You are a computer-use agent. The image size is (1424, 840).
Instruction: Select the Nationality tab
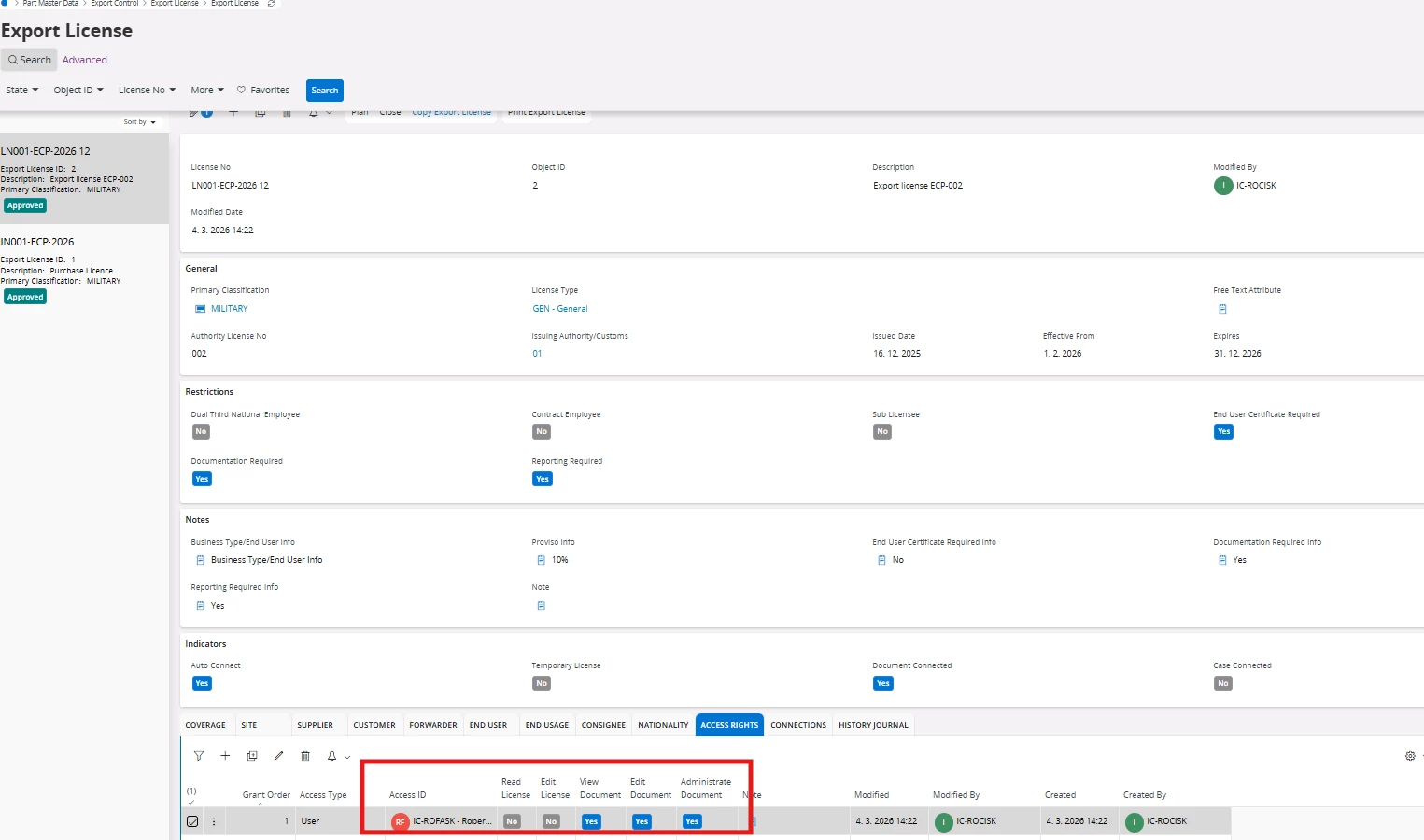(x=663, y=725)
